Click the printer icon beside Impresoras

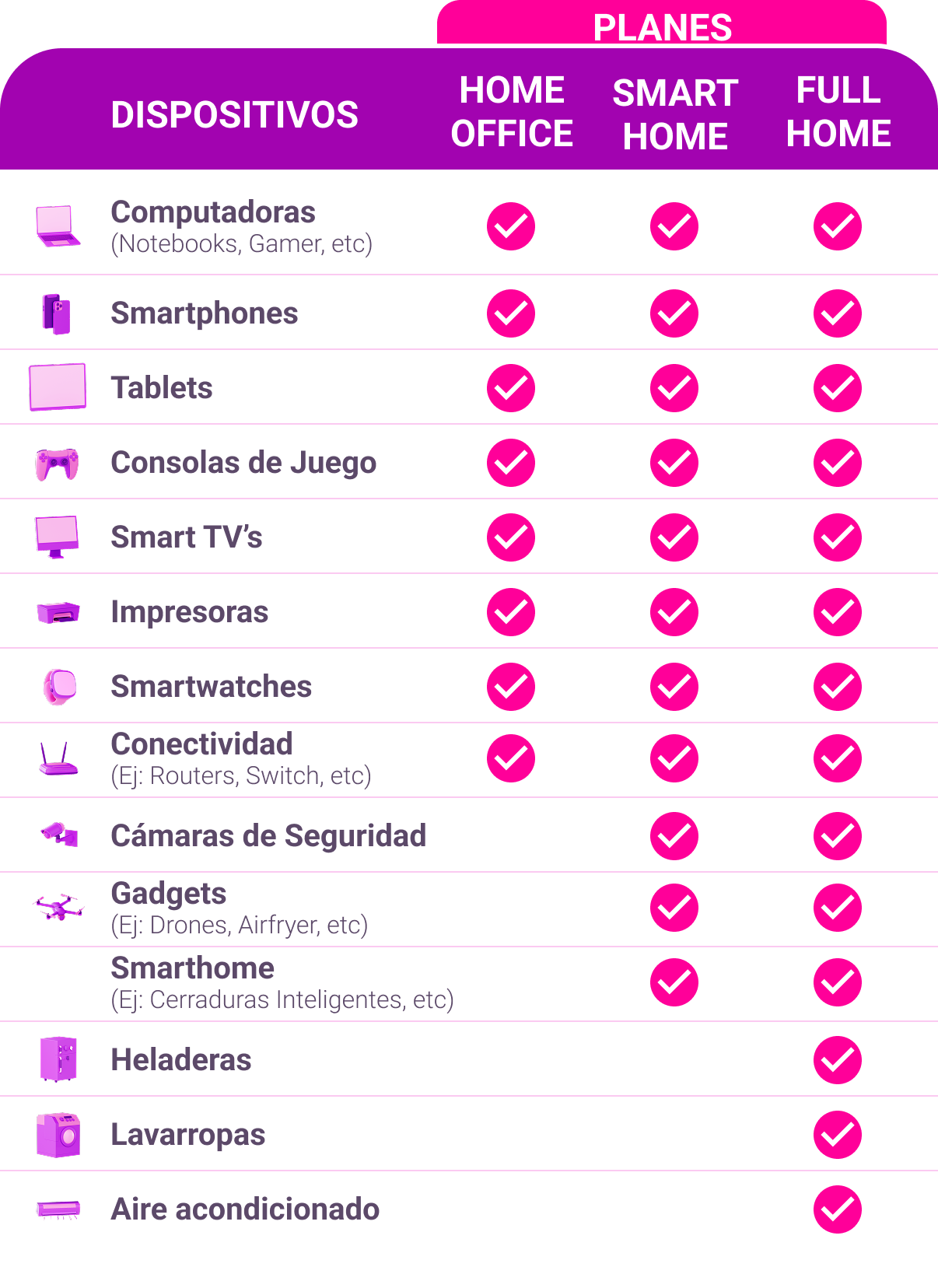[x=58, y=613]
